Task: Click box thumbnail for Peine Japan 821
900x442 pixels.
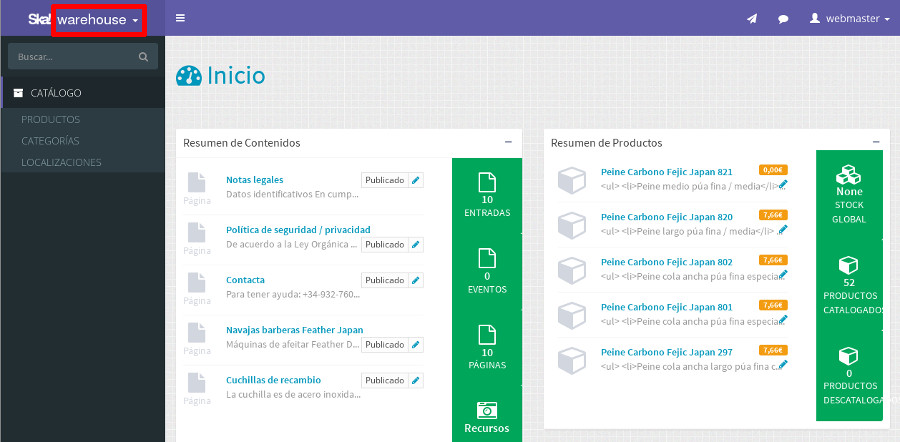Action: (x=572, y=181)
